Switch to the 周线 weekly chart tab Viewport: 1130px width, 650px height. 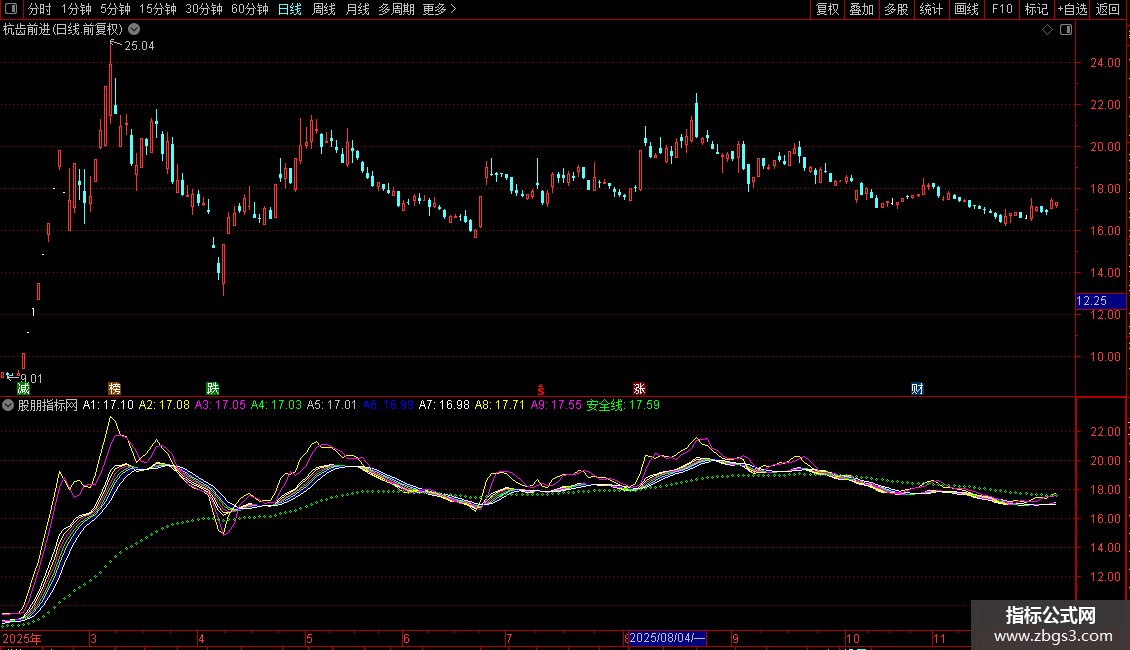point(324,9)
